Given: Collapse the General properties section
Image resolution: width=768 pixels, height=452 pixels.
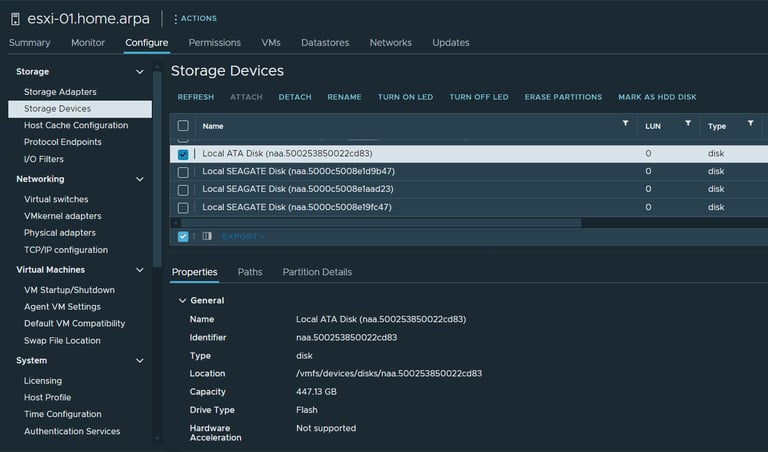Looking at the screenshot, I should (x=182, y=300).
